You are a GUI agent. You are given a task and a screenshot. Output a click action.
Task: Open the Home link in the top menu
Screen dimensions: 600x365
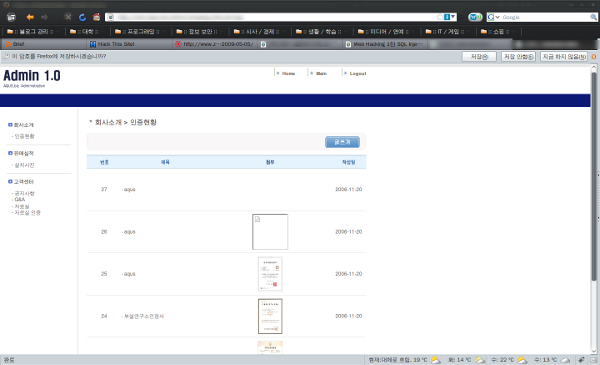click(288, 73)
